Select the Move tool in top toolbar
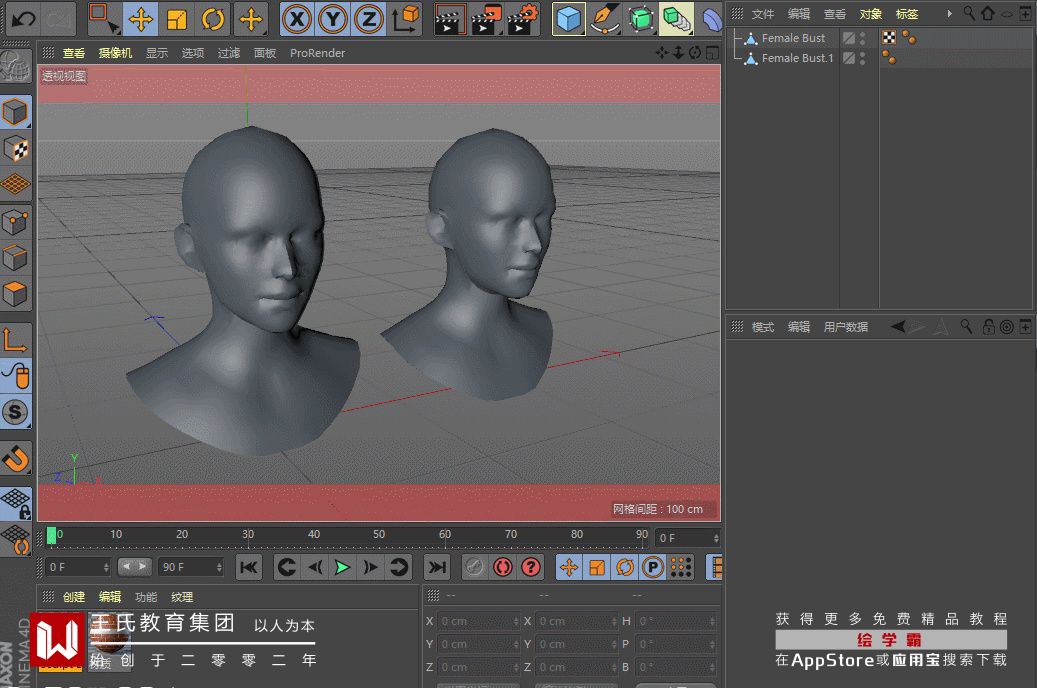Screen dimensions: 1037x688 (x=141, y=19)
